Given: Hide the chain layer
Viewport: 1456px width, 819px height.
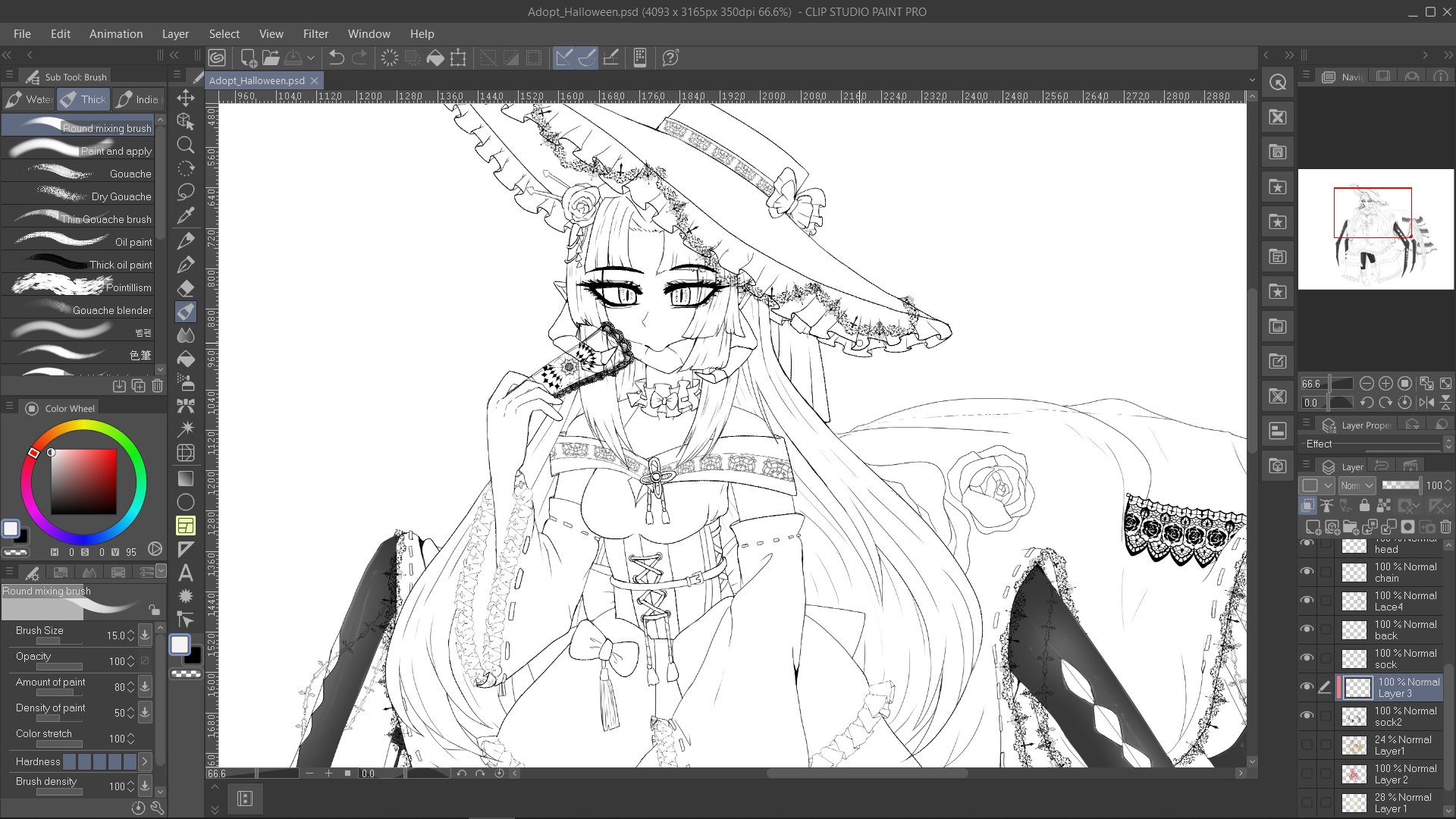Looking at the screenshot, I should click(x=1307, y=572).
